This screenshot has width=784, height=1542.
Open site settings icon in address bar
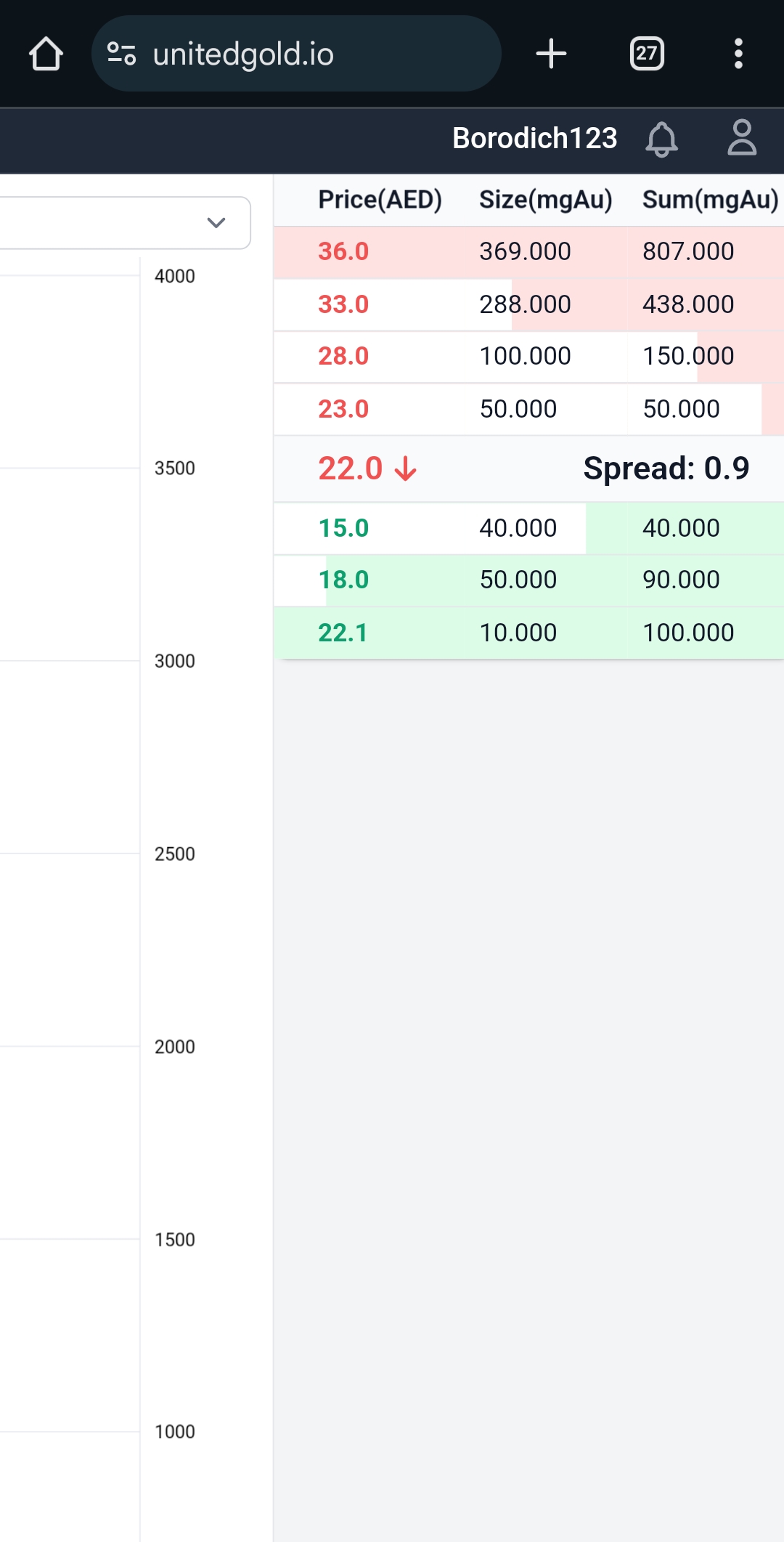(x=121, y=54)
